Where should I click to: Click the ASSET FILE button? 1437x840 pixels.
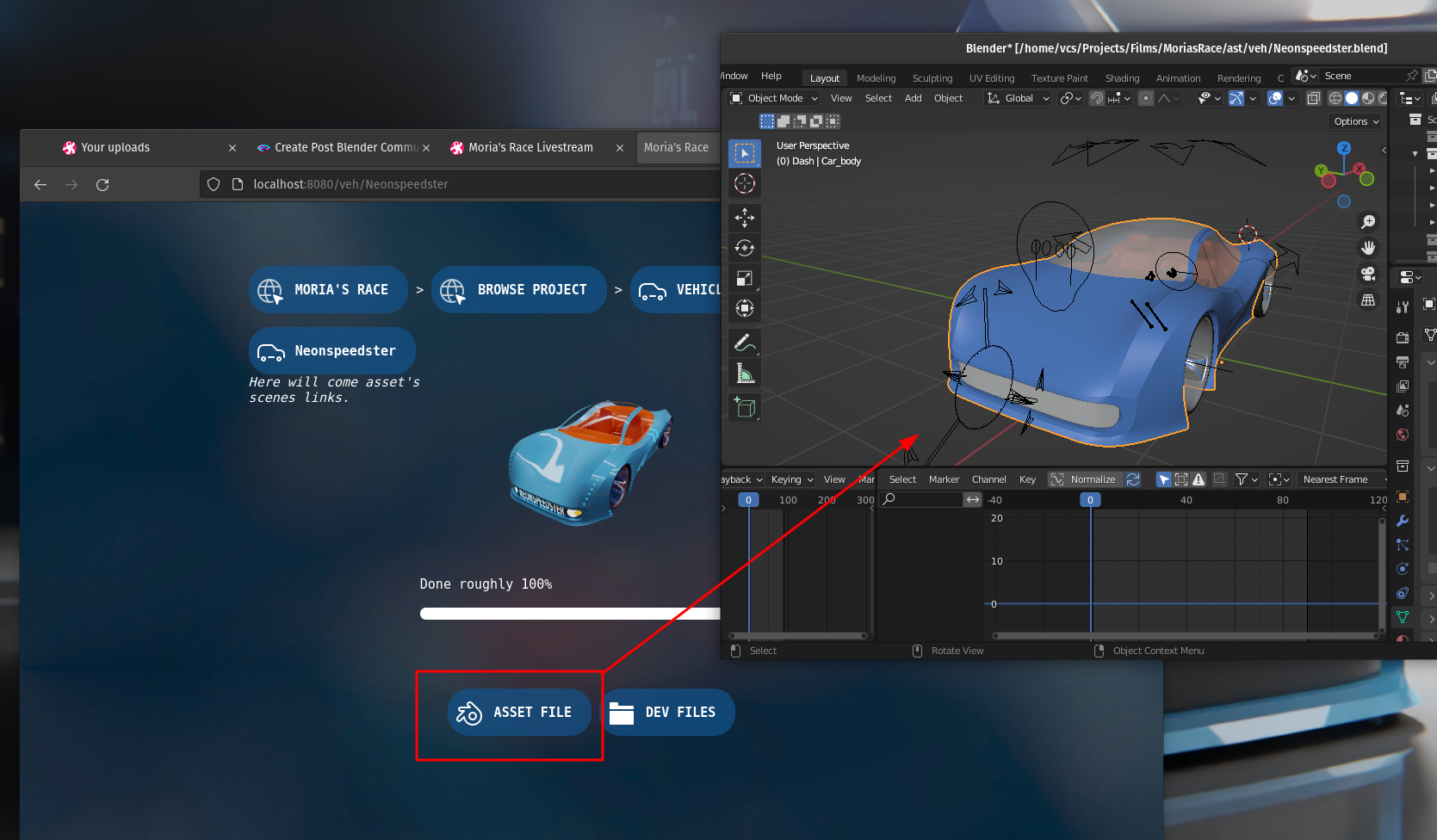pyautogui.click(x=519, y=713)
